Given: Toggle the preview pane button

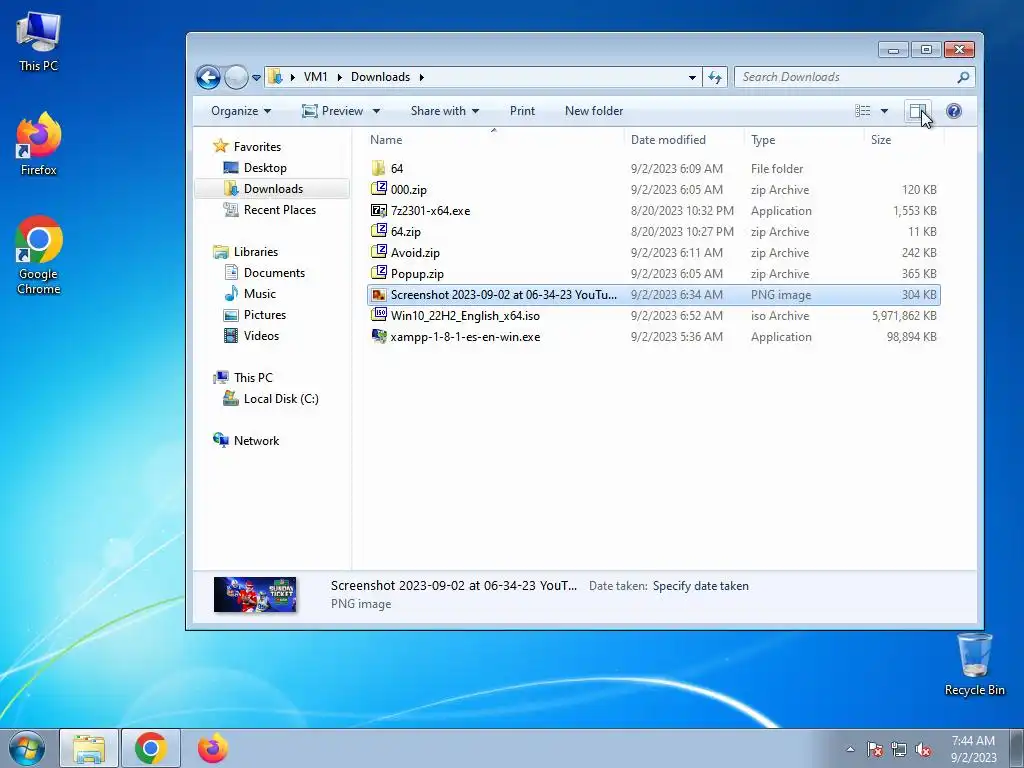Looking at the screenshot, I should (918, 111).
